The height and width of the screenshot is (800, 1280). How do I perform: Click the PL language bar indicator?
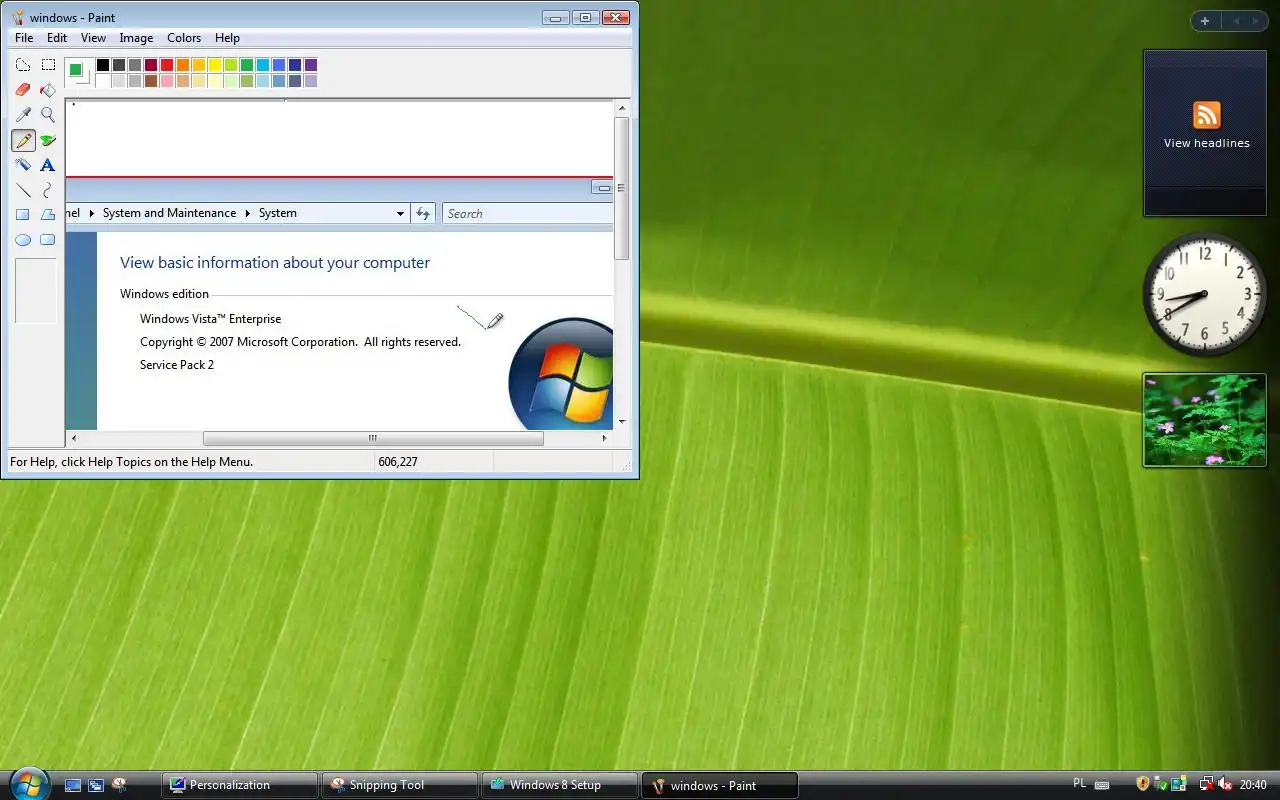[1079, 784]
